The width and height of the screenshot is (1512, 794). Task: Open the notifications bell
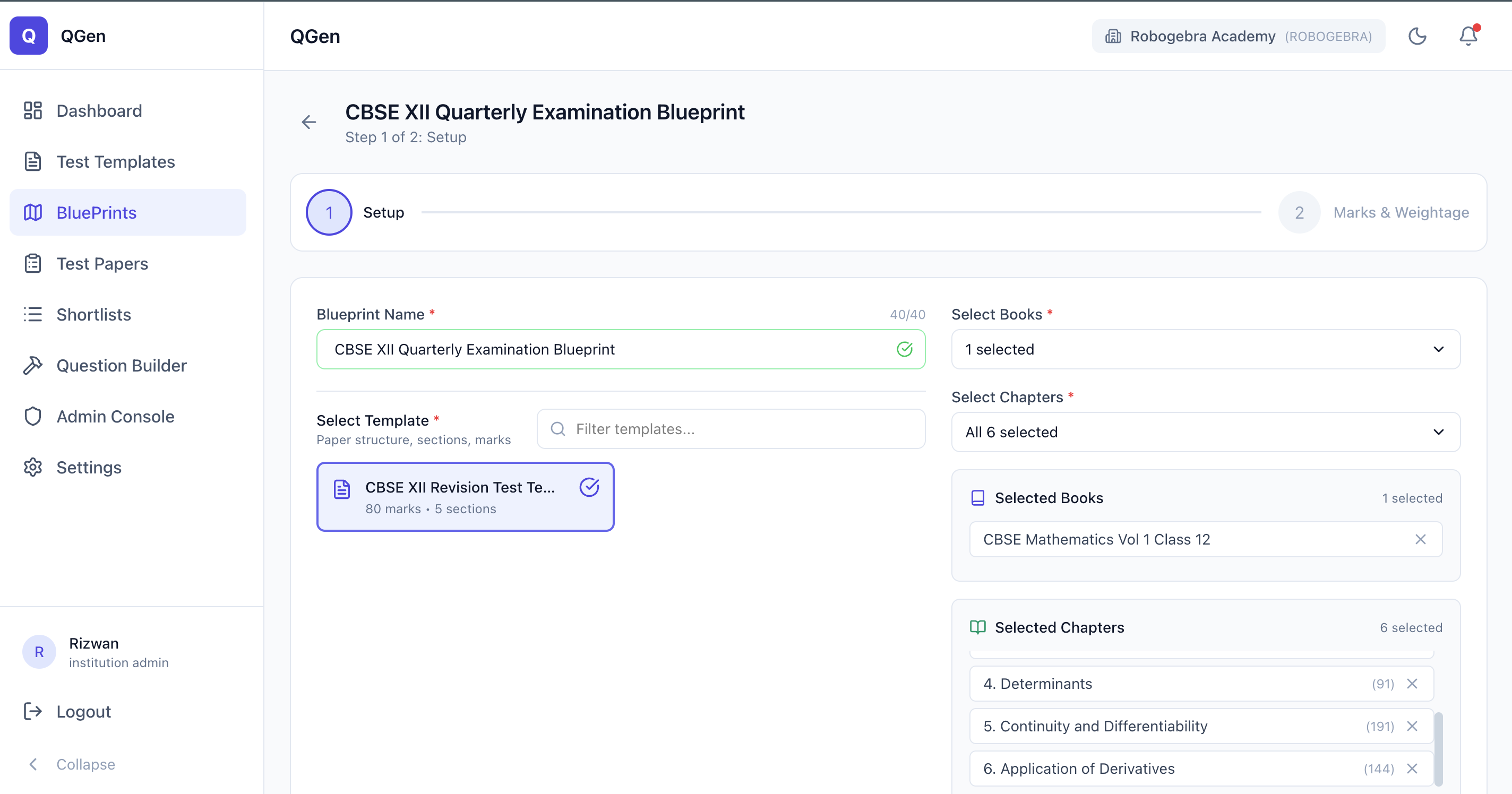[x=1468, y=37]
